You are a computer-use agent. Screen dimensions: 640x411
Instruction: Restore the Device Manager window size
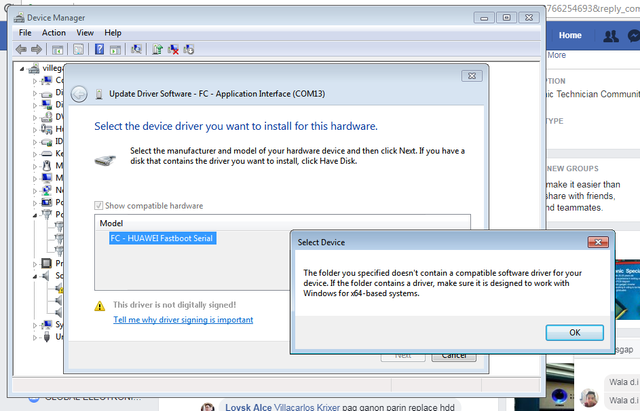pos(507,18)
